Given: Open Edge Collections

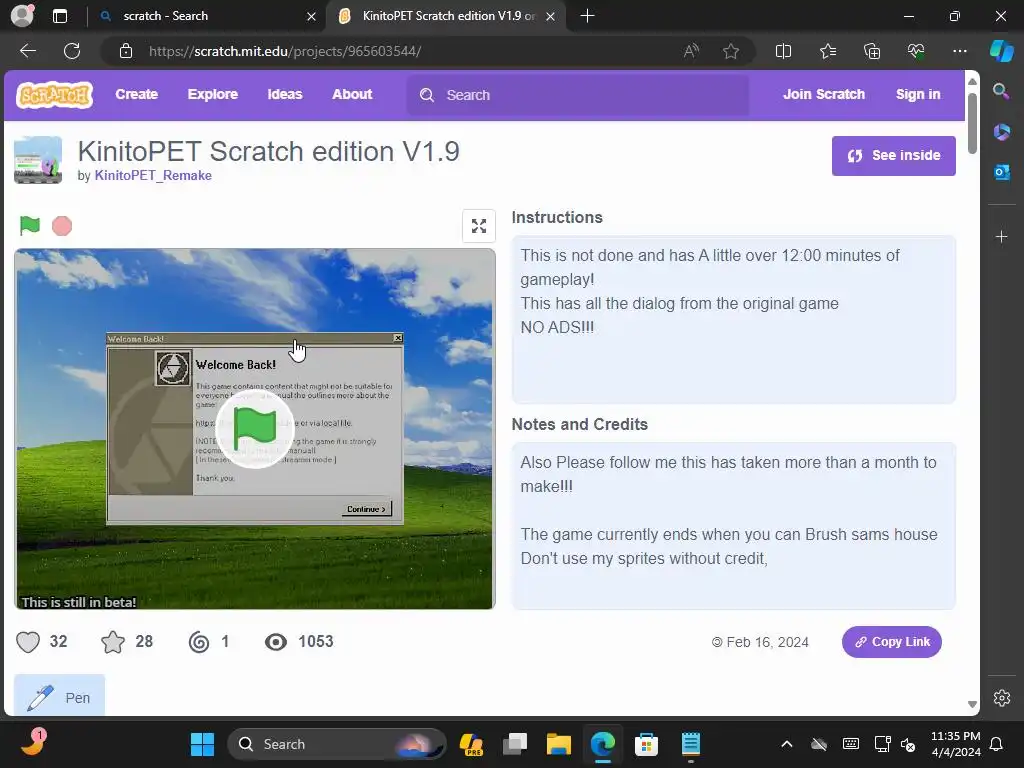Looking at the screenshot, I should point(872,51).
